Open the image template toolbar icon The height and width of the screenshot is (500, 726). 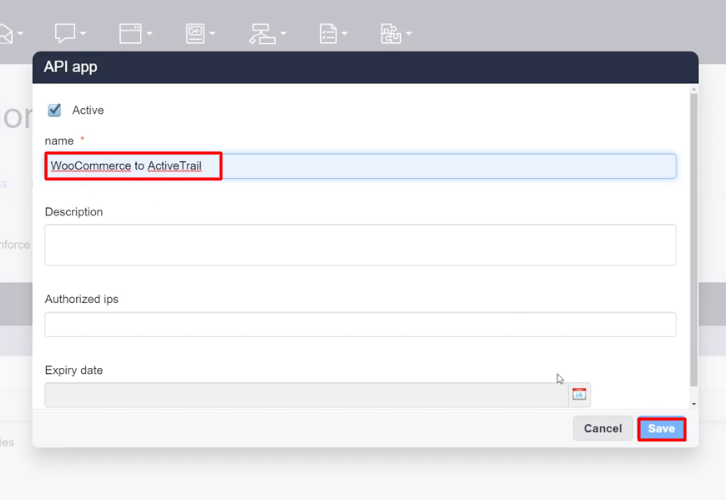[195, 33]
